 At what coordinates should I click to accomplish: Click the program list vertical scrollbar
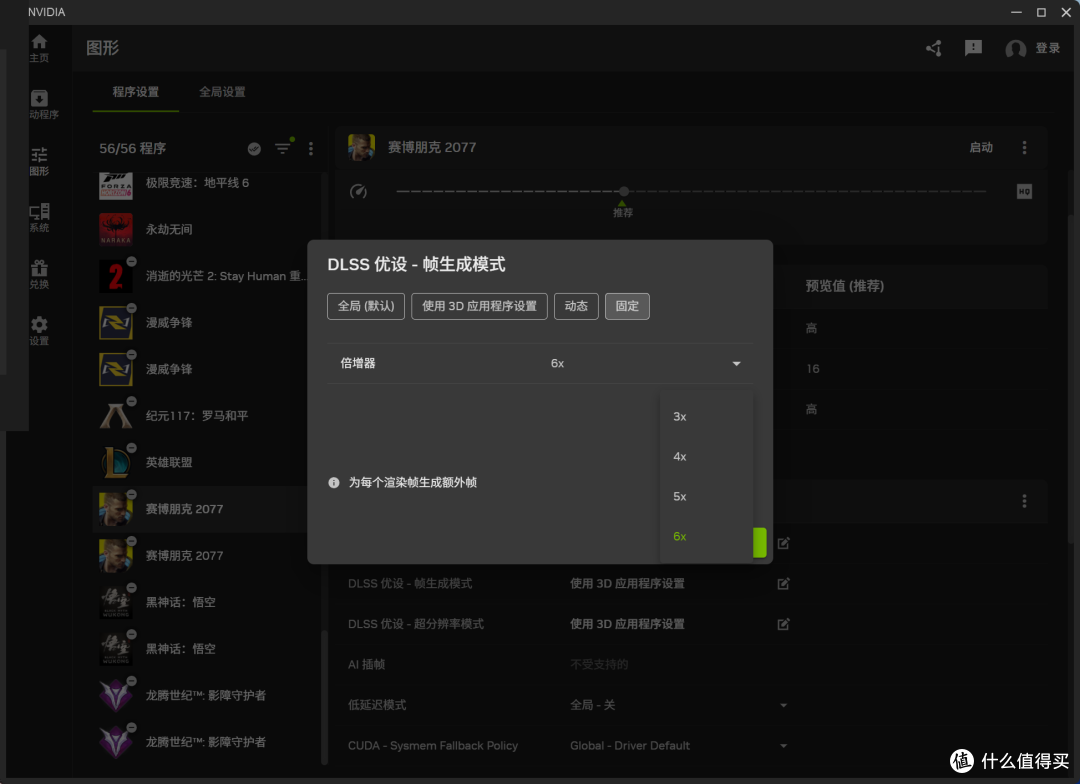tap(323, 696)
